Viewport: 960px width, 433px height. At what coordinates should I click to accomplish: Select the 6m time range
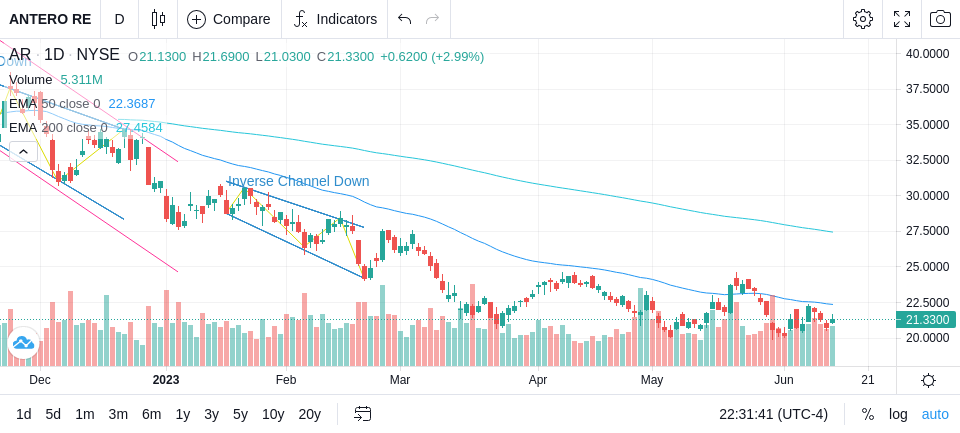tap(151, 415)
